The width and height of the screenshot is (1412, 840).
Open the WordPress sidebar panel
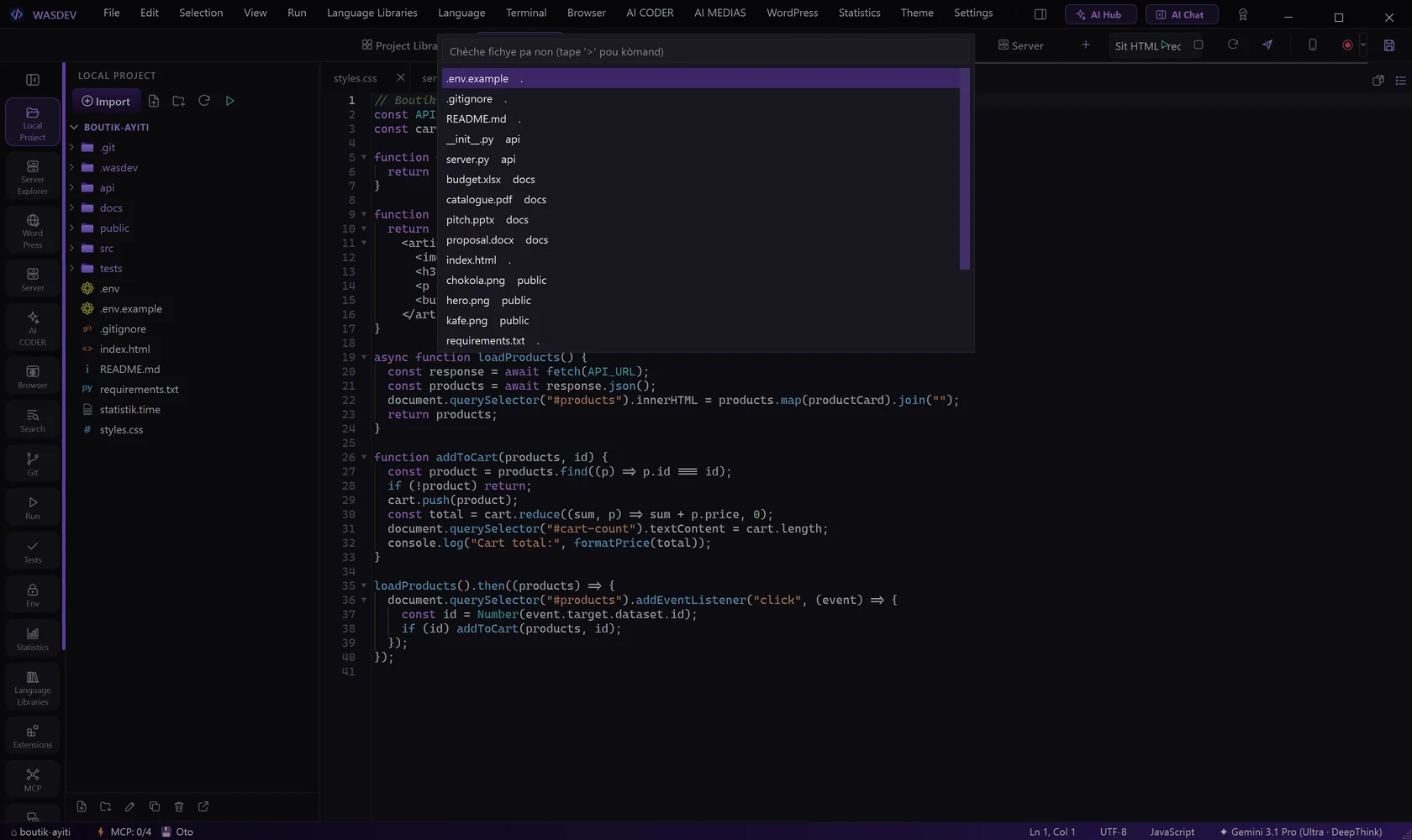(32, 231)
